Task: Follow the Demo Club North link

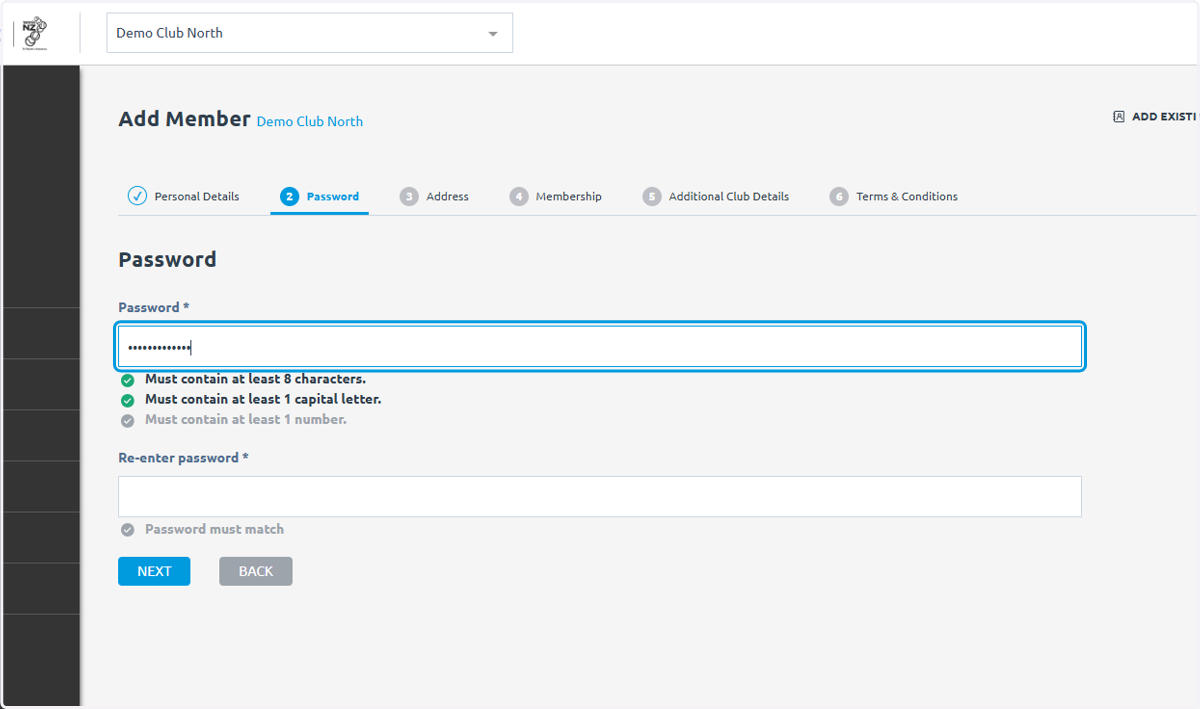Action: pyautogui.click(x=310, y=122)
